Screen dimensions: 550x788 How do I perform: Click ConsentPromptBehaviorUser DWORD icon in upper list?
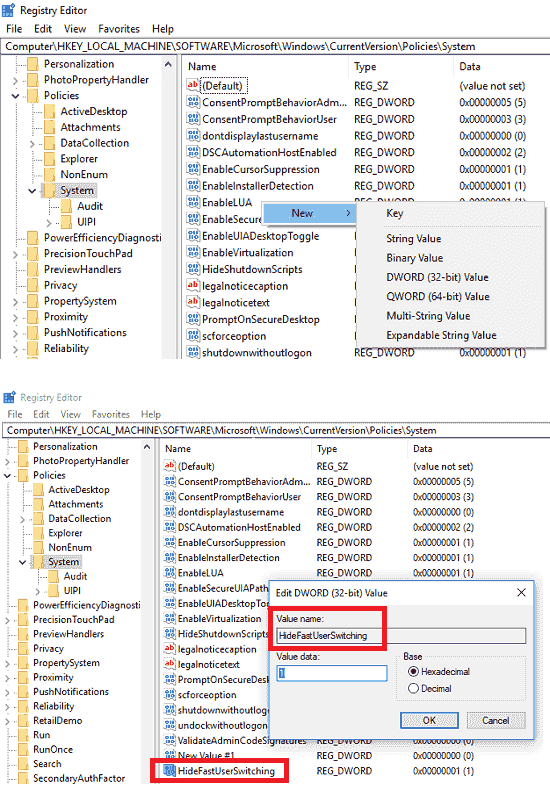tap(193, 119)
